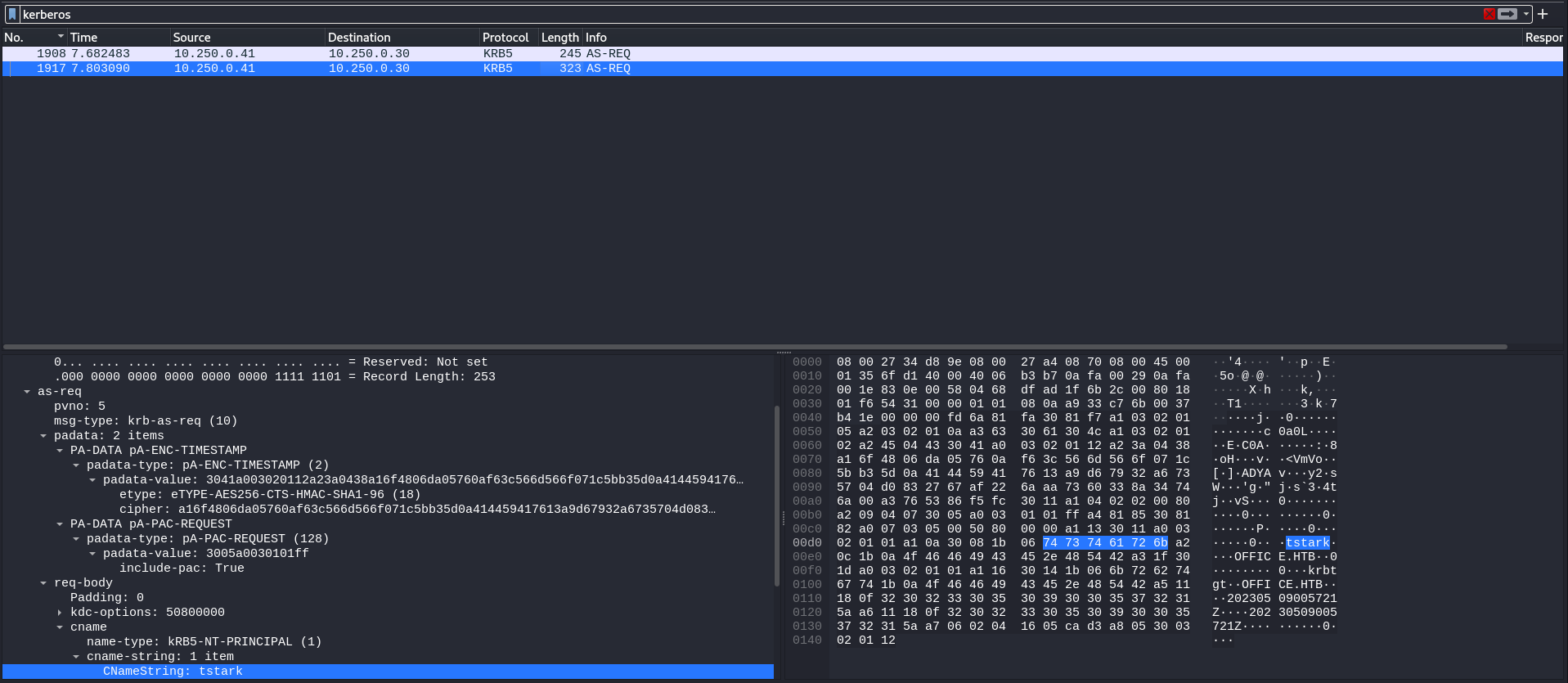
Task: Select the msg-type: krb-as-req (10) field
Action: click(146, 421)
